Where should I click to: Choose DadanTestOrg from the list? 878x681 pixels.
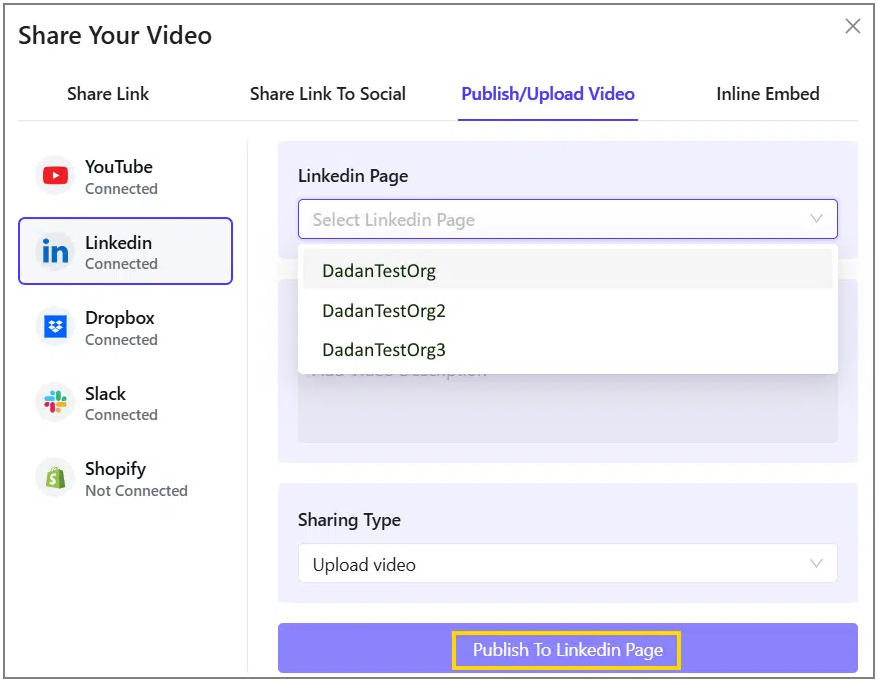click(379, 270)
